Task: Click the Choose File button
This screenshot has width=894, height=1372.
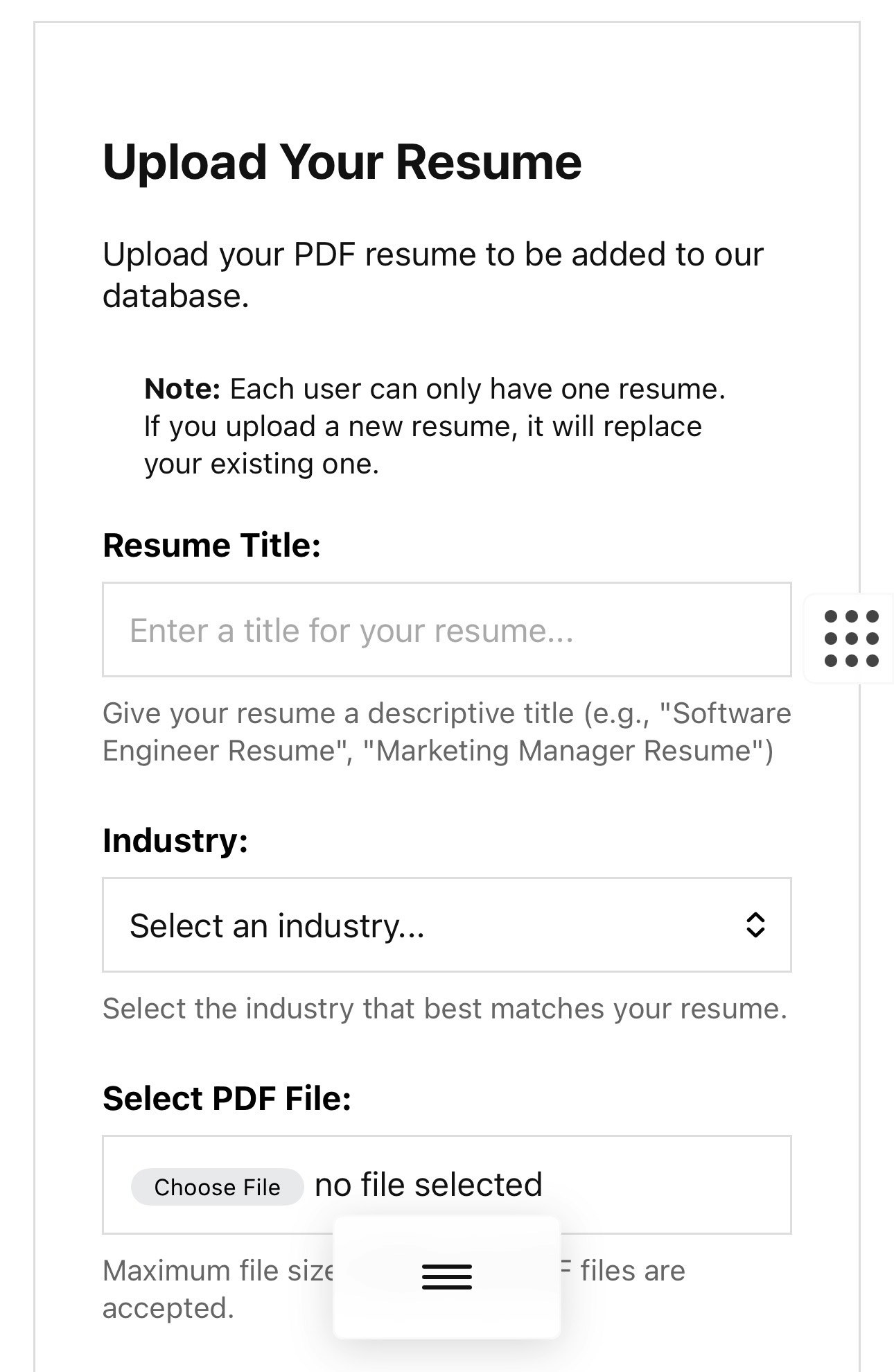Action: click(217, 1187)
